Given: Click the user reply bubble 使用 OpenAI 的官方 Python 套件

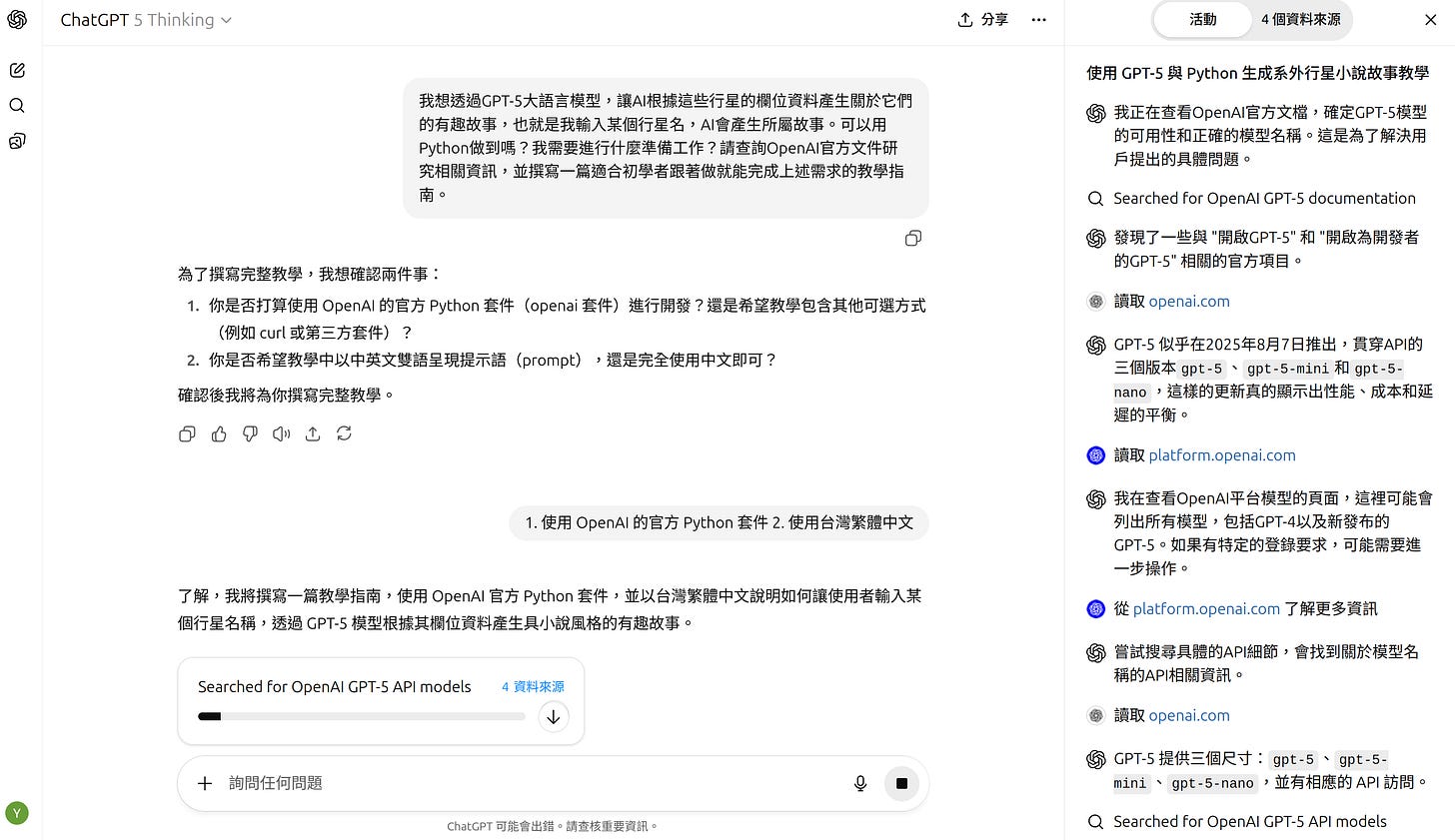Looking at the screenshot, I should tap(719, 522).
